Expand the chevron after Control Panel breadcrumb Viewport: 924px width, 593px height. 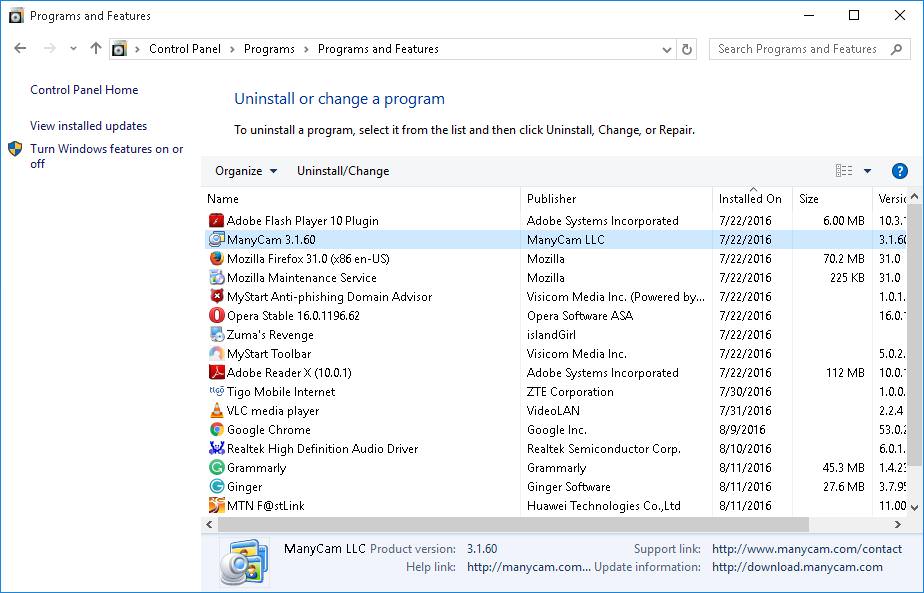232,50
